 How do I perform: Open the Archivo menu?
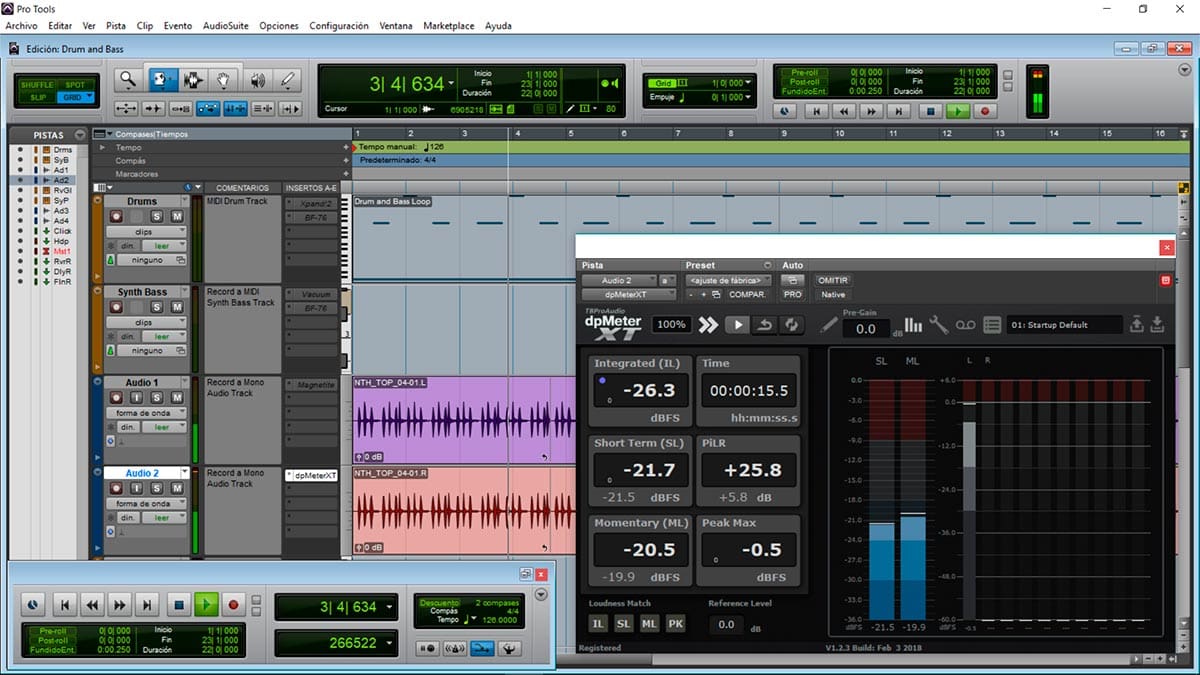[x=21, y=25]
